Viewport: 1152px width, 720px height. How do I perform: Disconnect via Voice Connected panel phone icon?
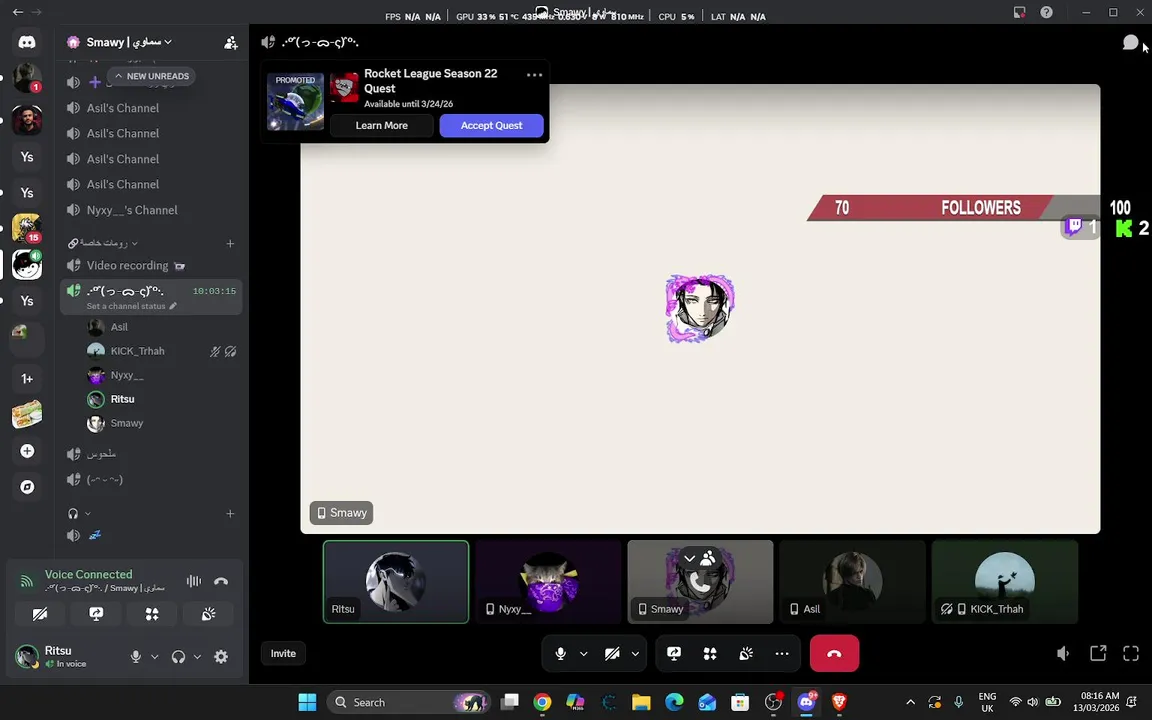(x=221, y=581)
